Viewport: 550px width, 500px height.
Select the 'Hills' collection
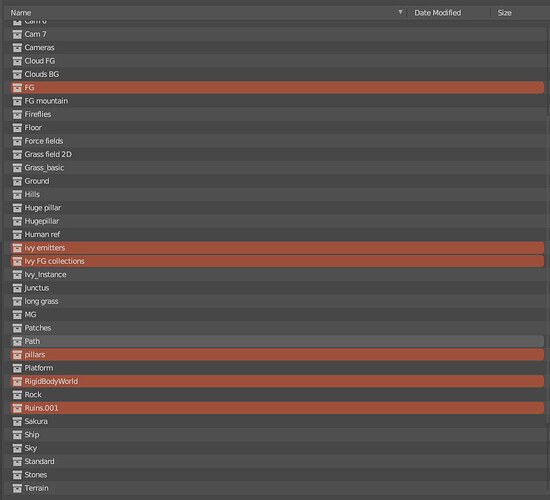(x=277, y=194)
